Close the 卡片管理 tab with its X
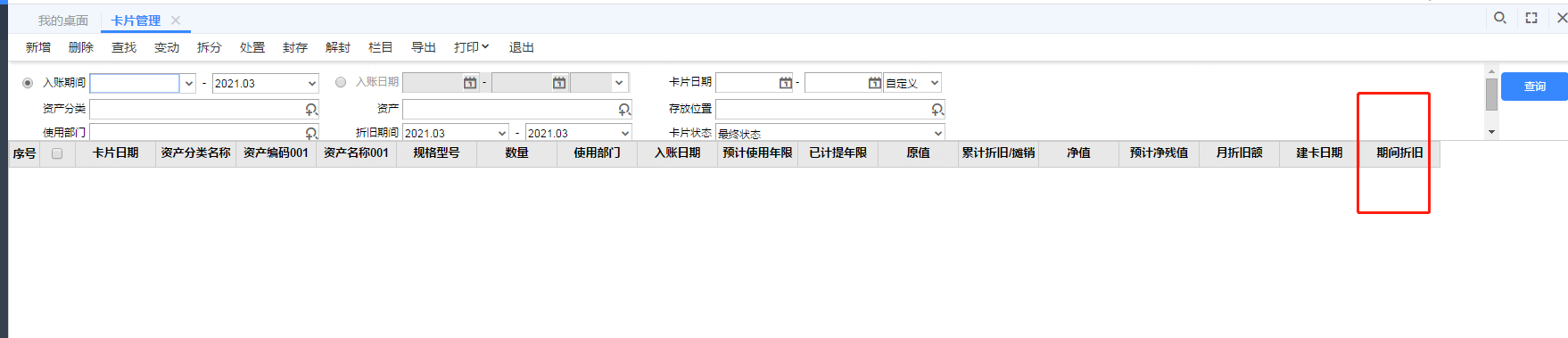 pos(176,21)
